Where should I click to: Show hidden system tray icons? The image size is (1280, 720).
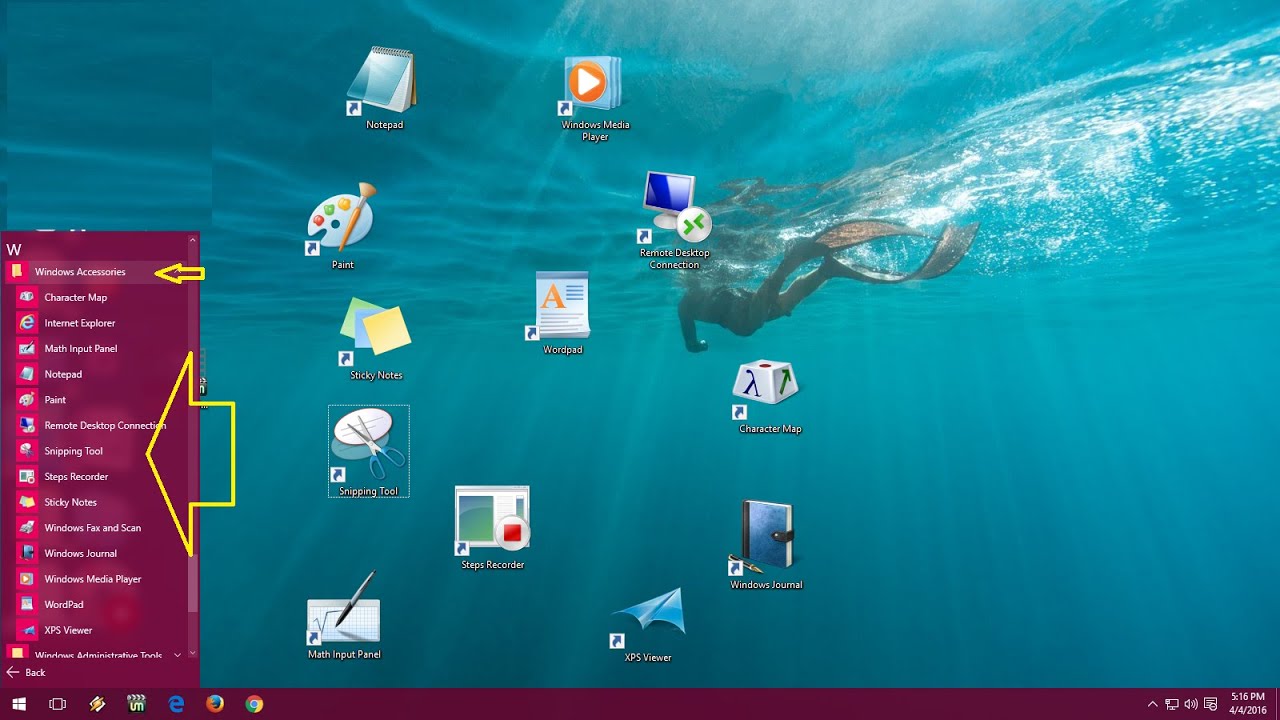pyautogui.click(x=1152, y=704)
